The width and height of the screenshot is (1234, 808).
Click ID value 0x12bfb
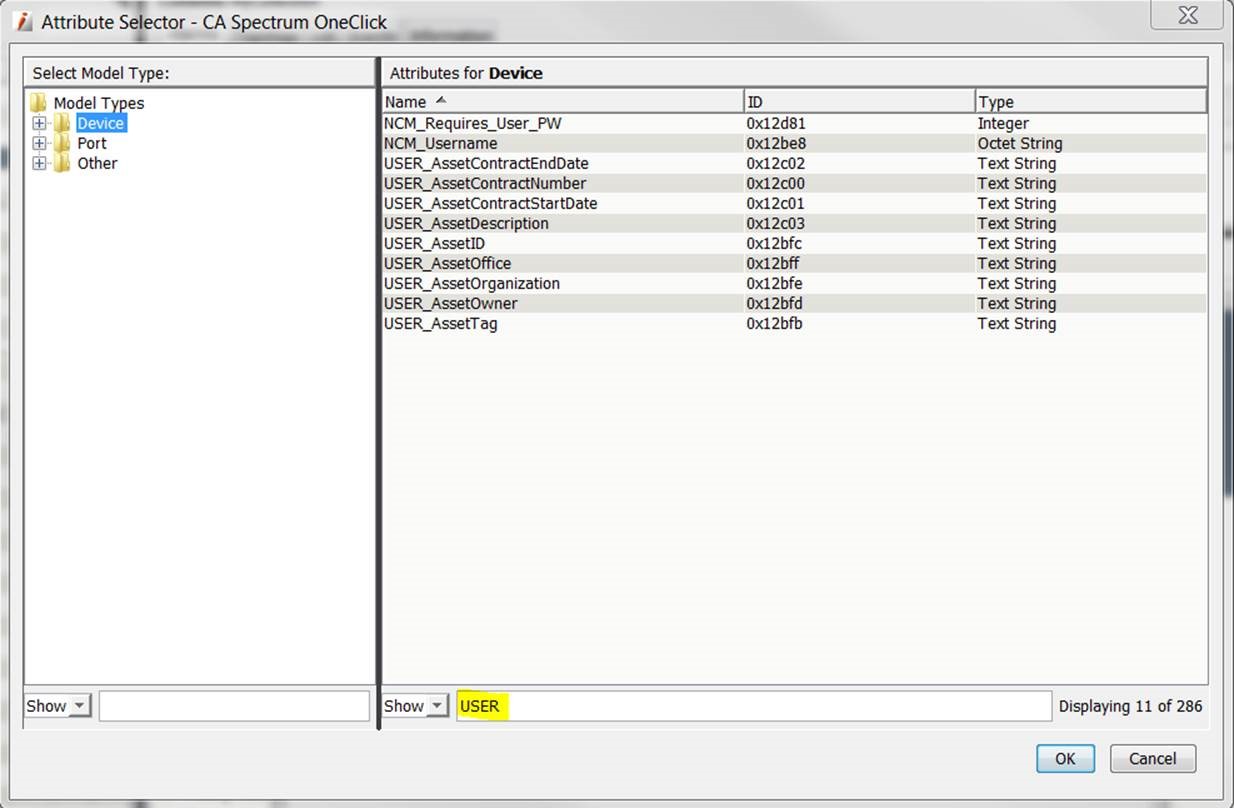774,323
